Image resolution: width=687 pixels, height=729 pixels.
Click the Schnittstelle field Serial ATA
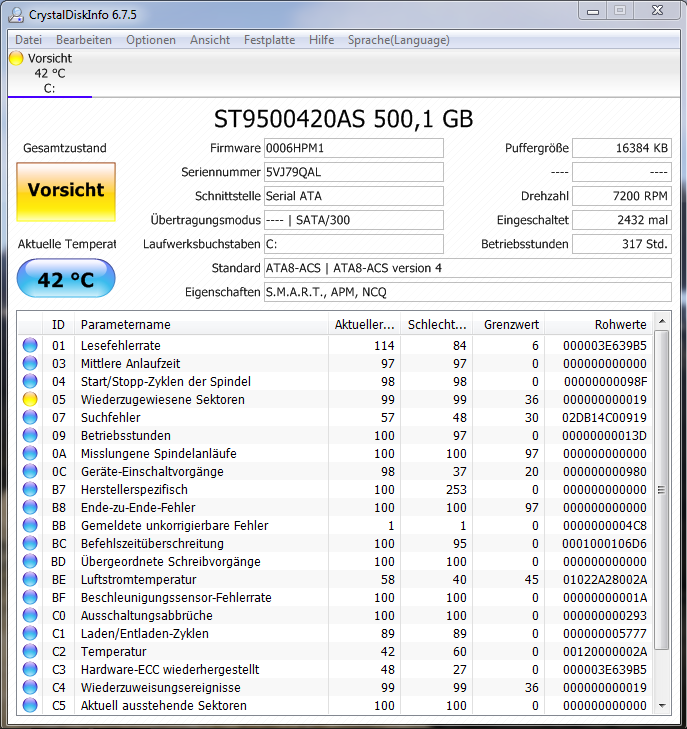pyautogui.click(x=354, y=196)
